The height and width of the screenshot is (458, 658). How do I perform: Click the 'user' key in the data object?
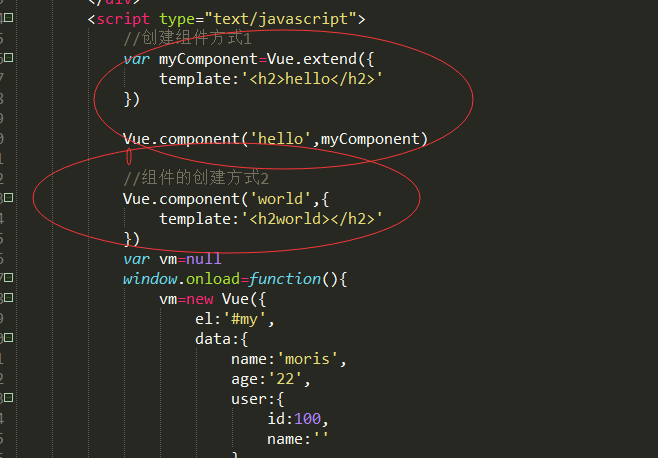click(x=249, y=399)
